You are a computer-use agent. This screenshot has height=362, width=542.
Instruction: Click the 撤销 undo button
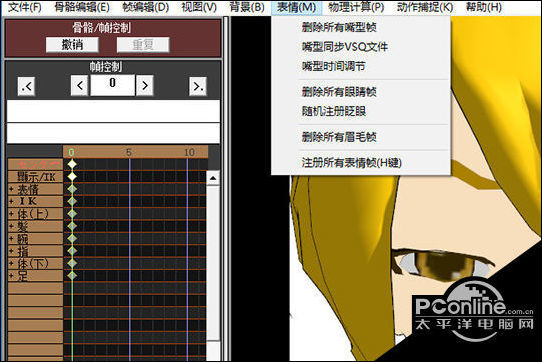(x=72, y=45)
